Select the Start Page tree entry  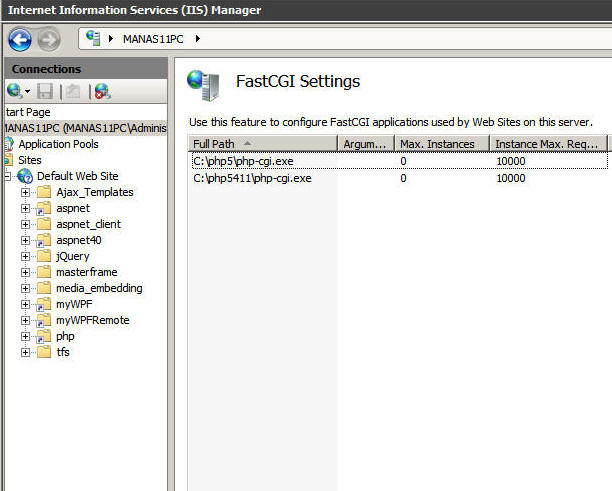coord(28,112)
